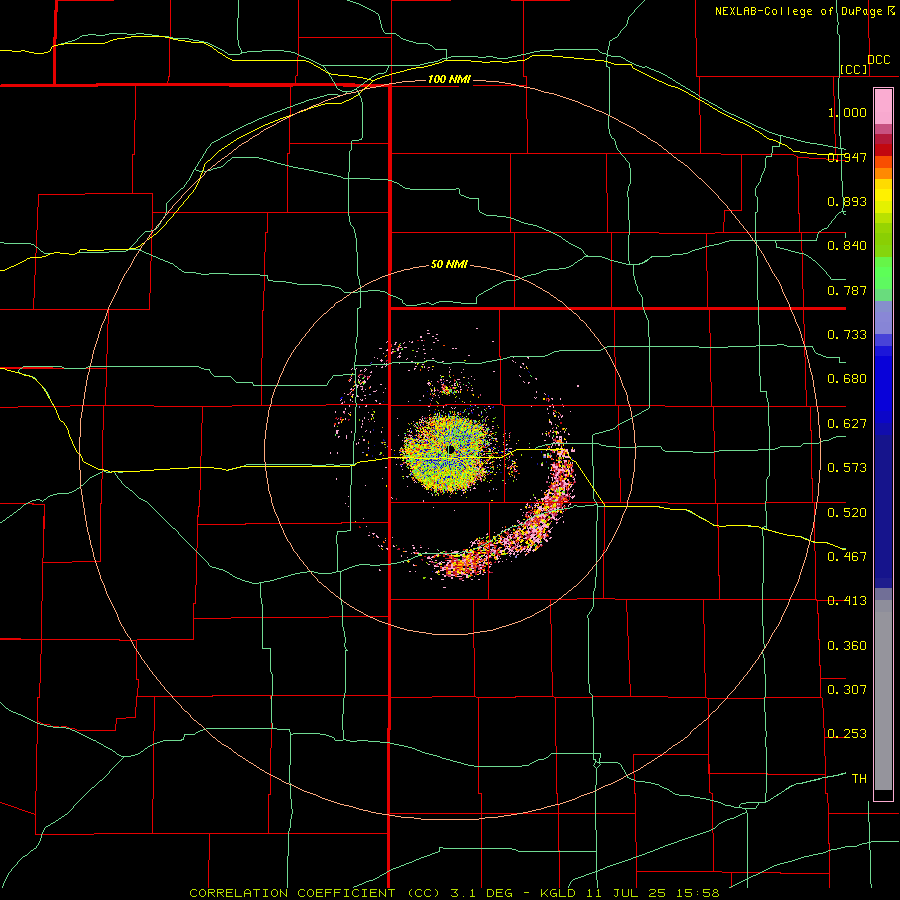
Task: Pick the light pink swatch atop the color bar
Action: click(883, 106)
